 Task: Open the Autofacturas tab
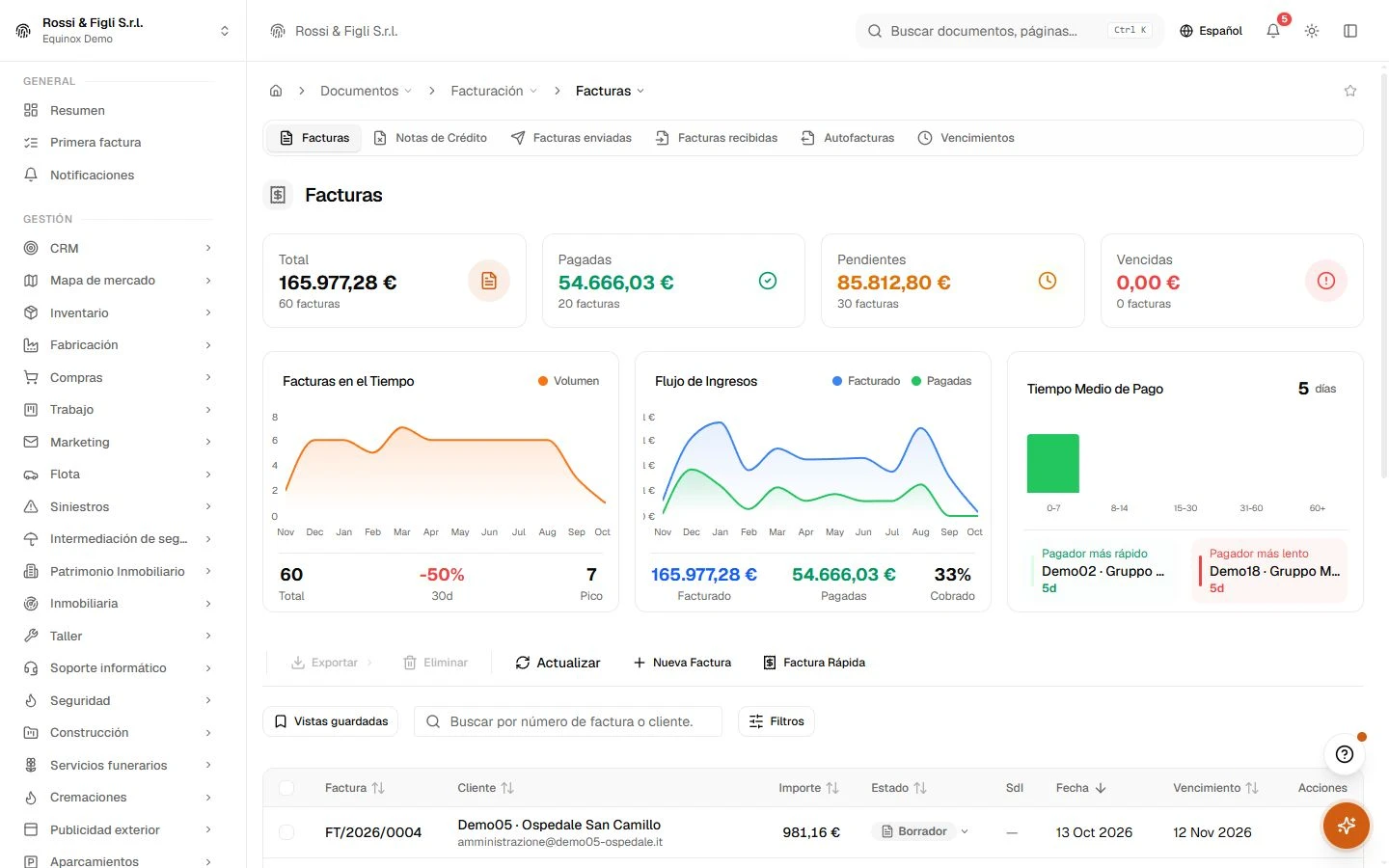point(848,138)
